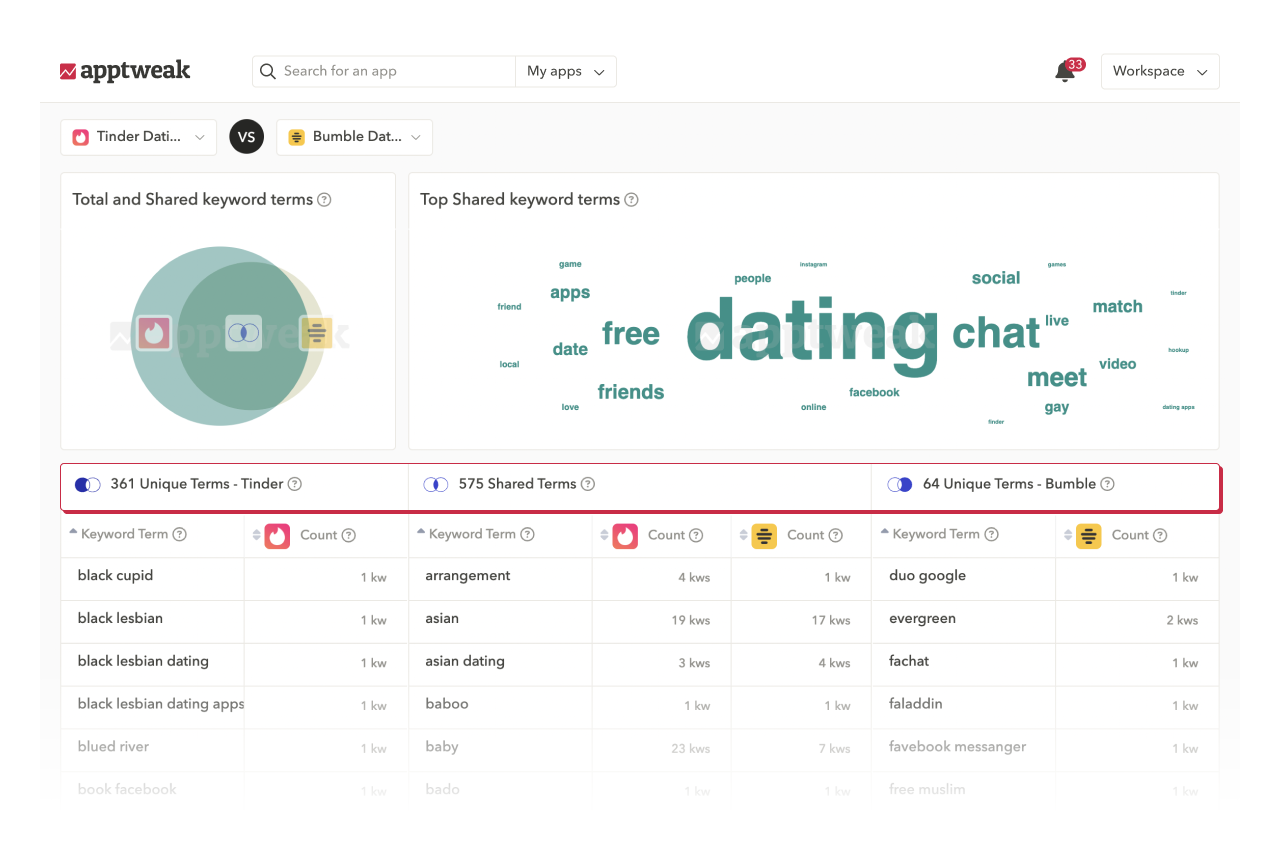Screen dimensions: 1280x854
Task: Open the Tinder Dating app selector
Action: [x=139, y=137]
